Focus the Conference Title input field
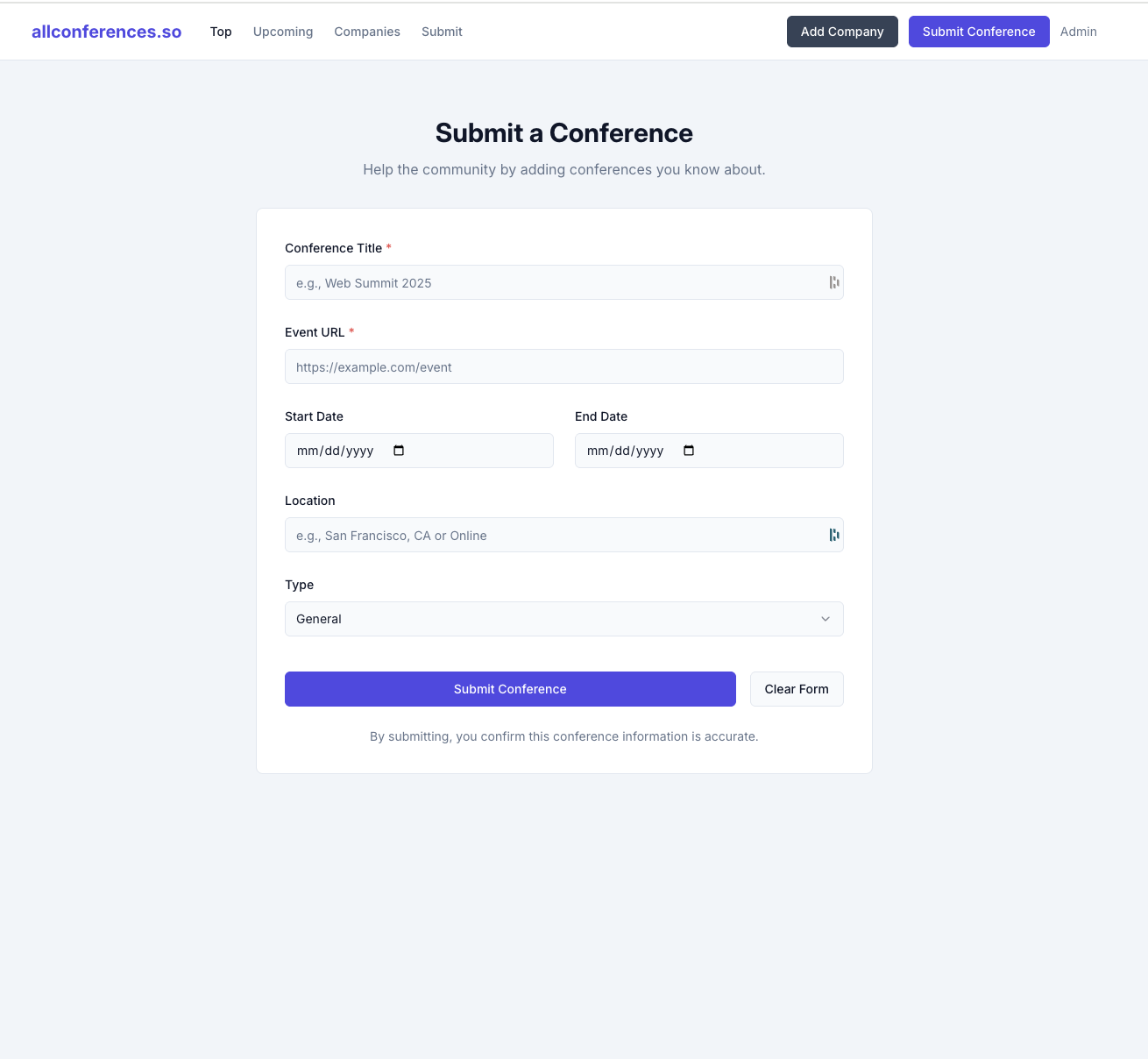The height and width of the screenshot is (1059, 1148). coord(552,282)
